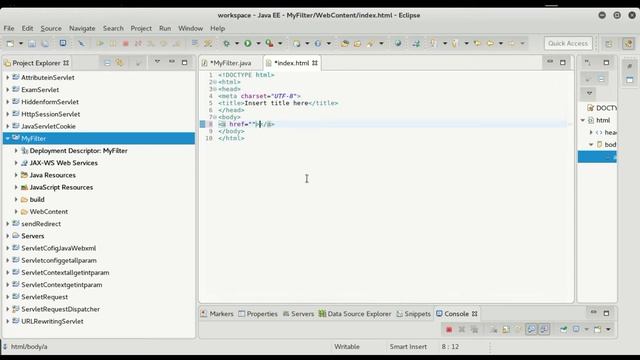Expand the build folder

(x=16, y=199)
